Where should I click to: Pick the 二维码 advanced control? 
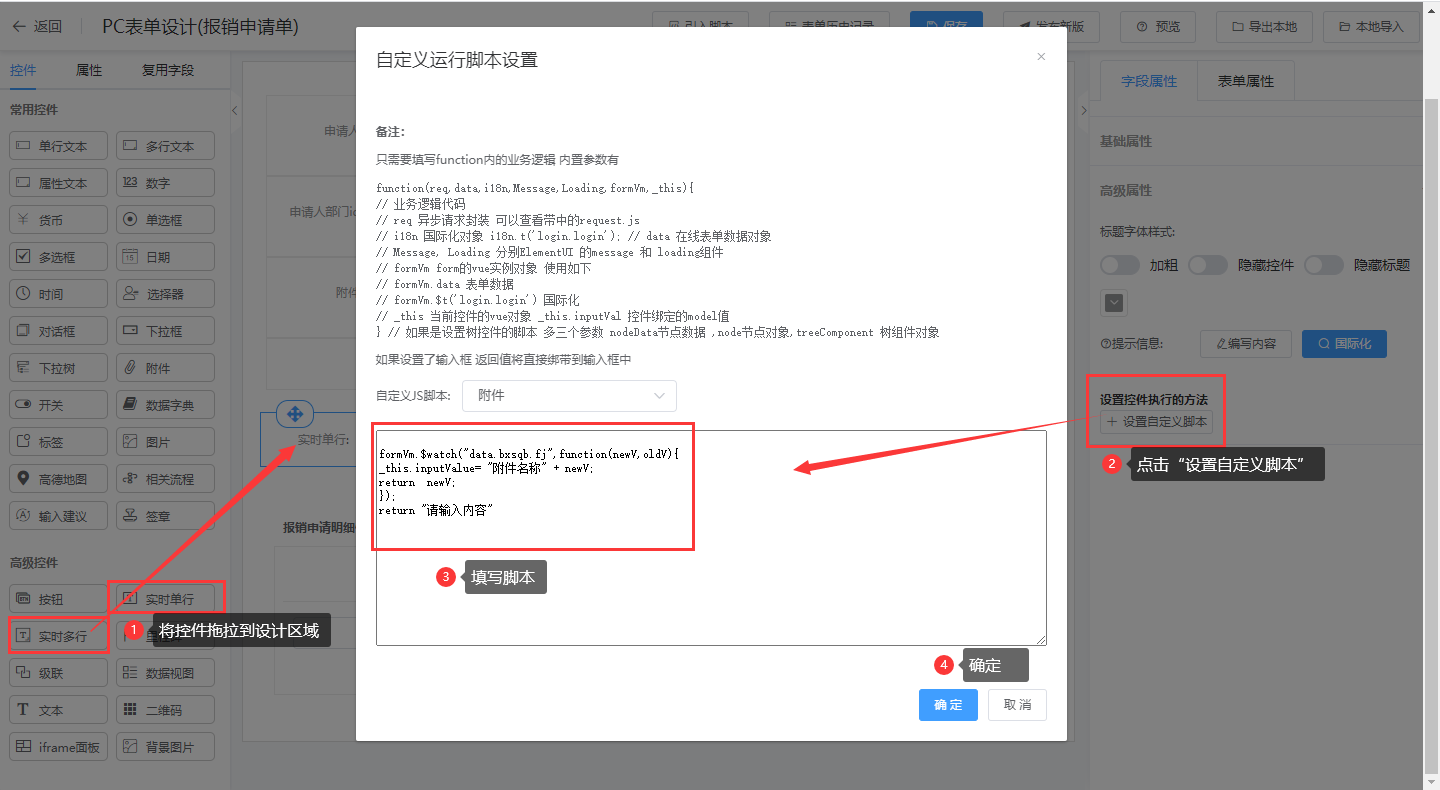point(165,710)
